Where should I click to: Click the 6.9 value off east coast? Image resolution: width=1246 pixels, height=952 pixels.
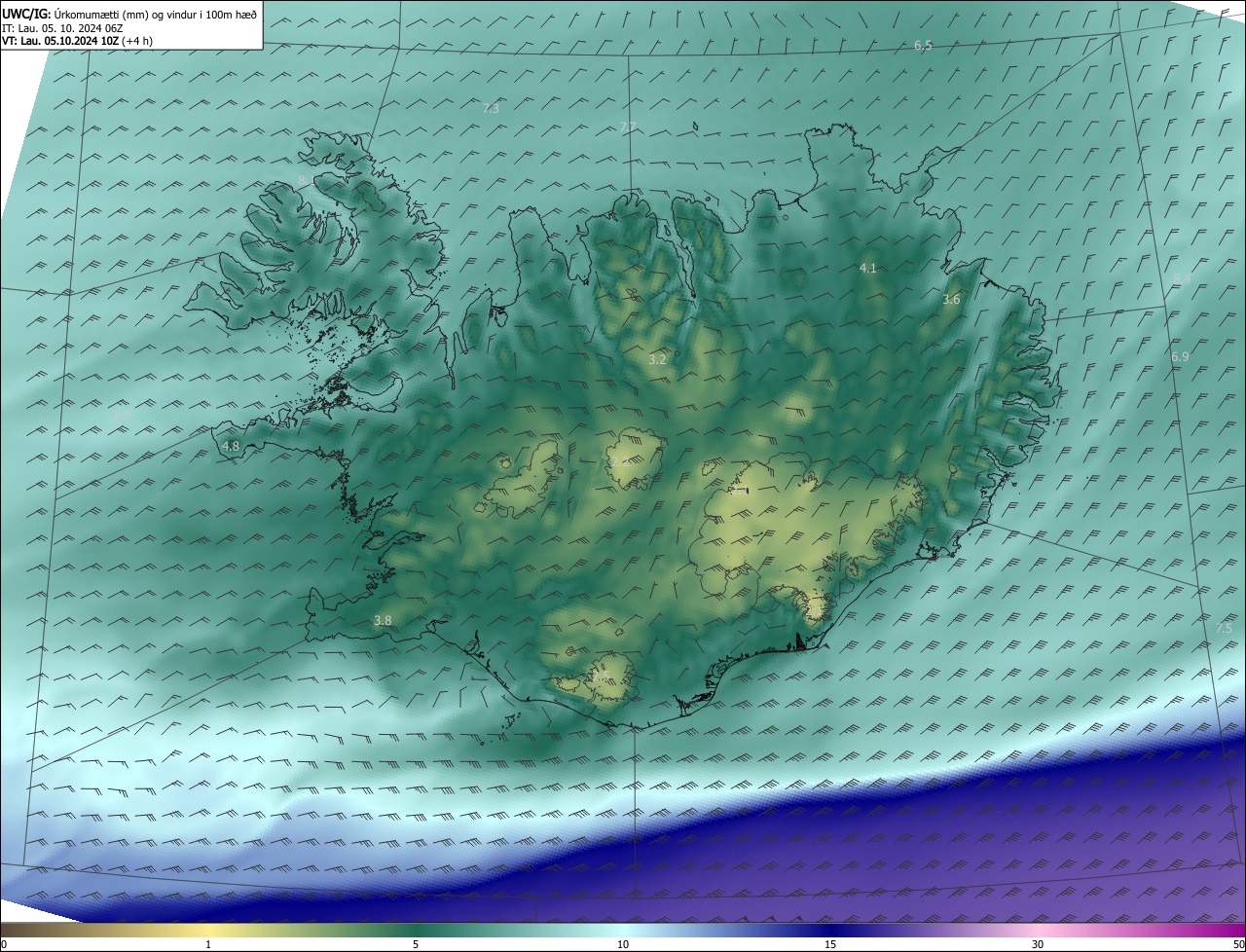tap(1180, 357)
